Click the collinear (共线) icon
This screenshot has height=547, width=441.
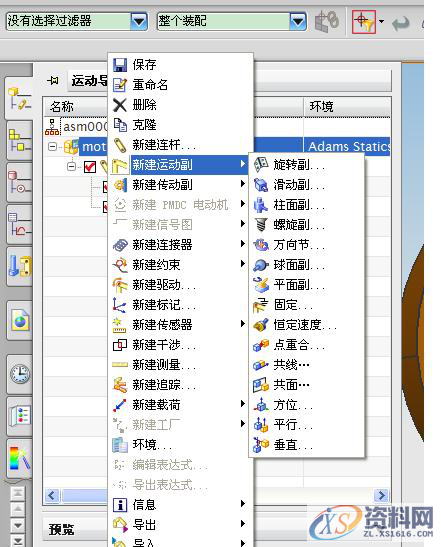pos(261,365)
